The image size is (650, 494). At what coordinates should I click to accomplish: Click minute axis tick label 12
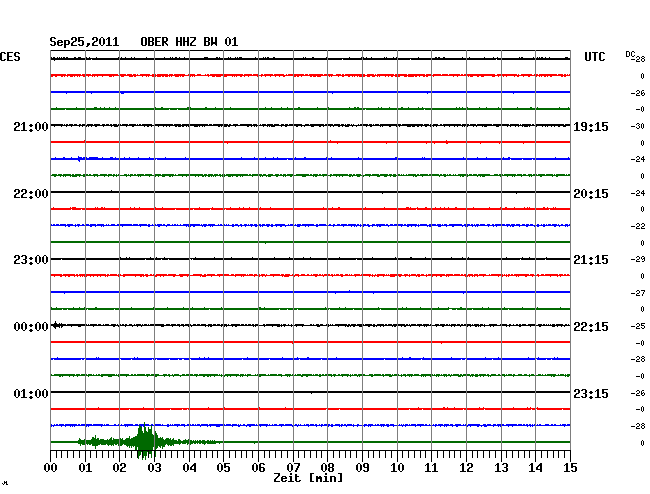pos(466,468)
